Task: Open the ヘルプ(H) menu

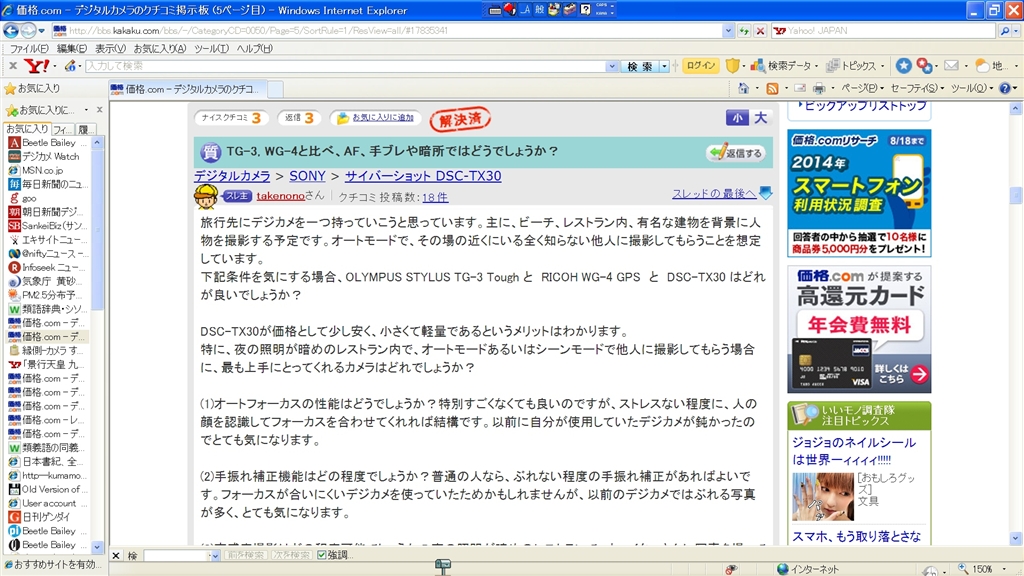Action: pos(255,48)
